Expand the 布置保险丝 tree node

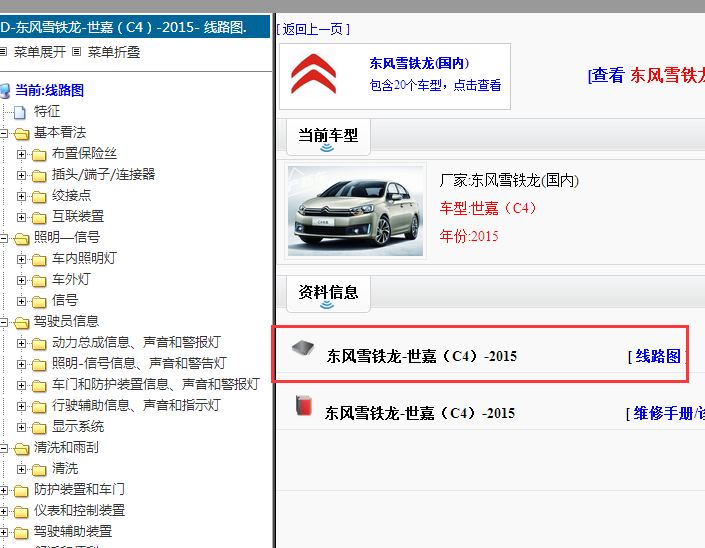tap(21, 154)
